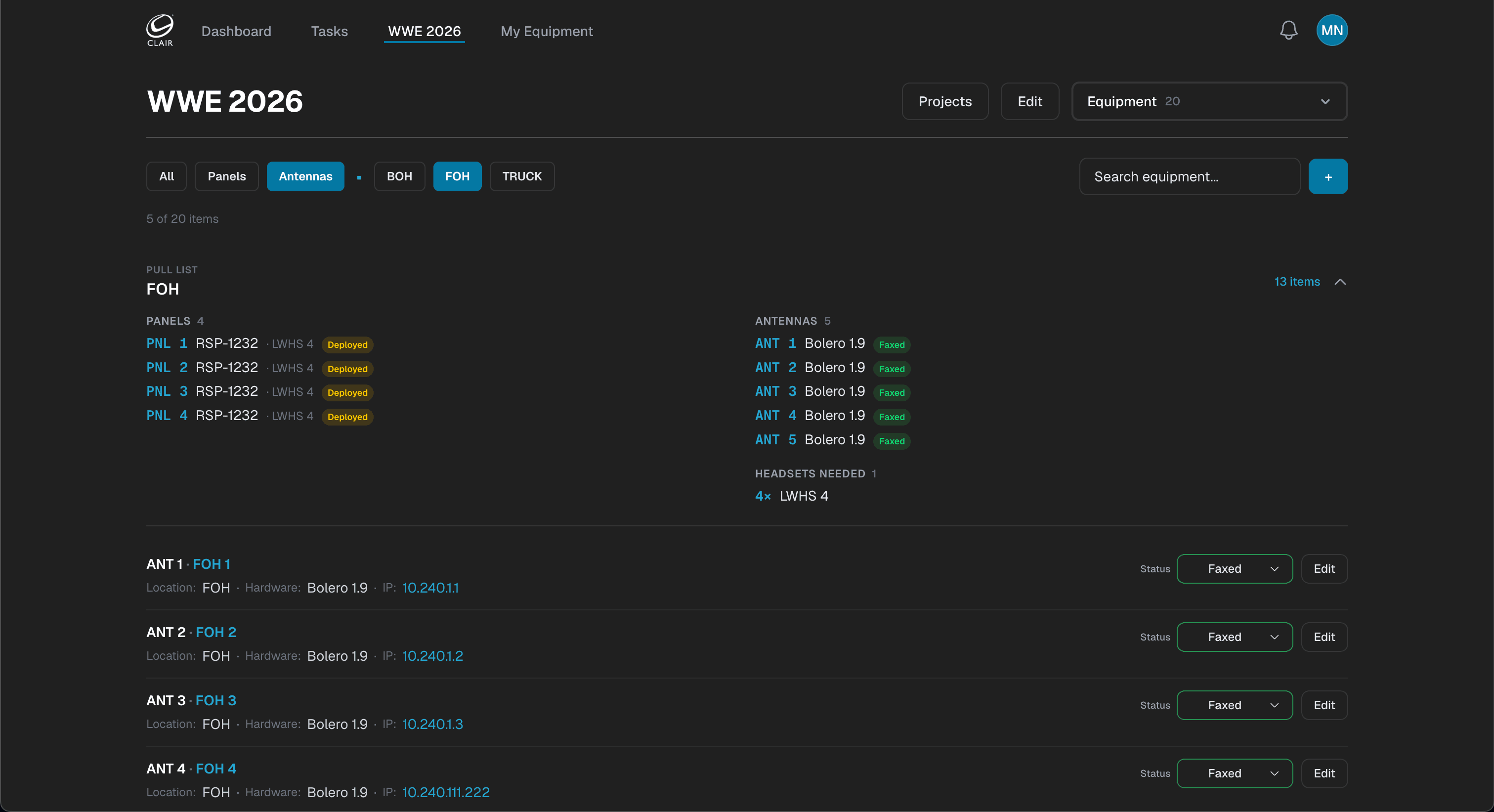The image size is (1494, 812).
Task: Edit the ANT 4 row
Action: pos(1324,773)
